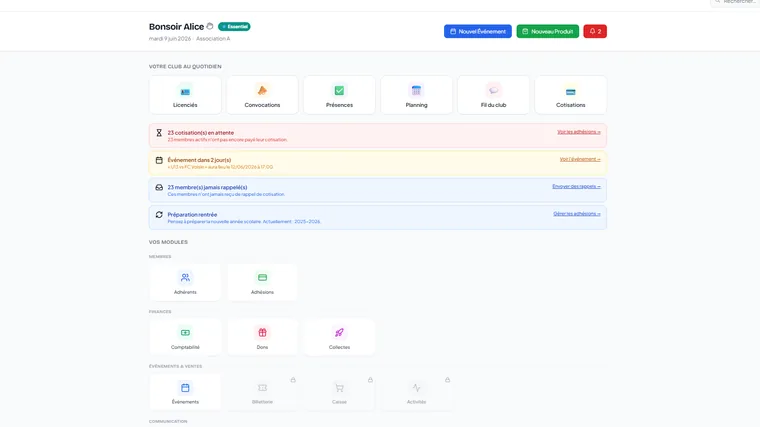Click 'Événement dans 2 jour(s)' text
The width and height of the screenshot is (760, 427).
tap(199, 160)
